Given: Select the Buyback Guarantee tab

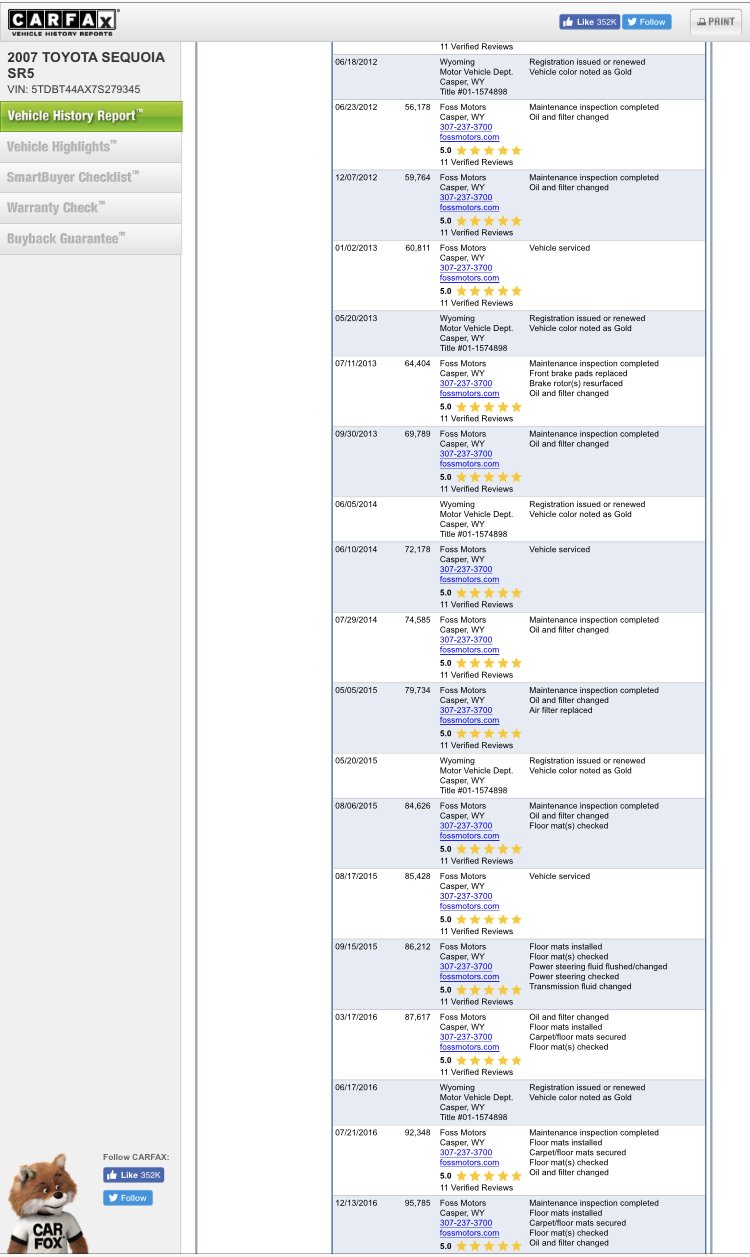Looking at the screenshot, I should 91,239.
